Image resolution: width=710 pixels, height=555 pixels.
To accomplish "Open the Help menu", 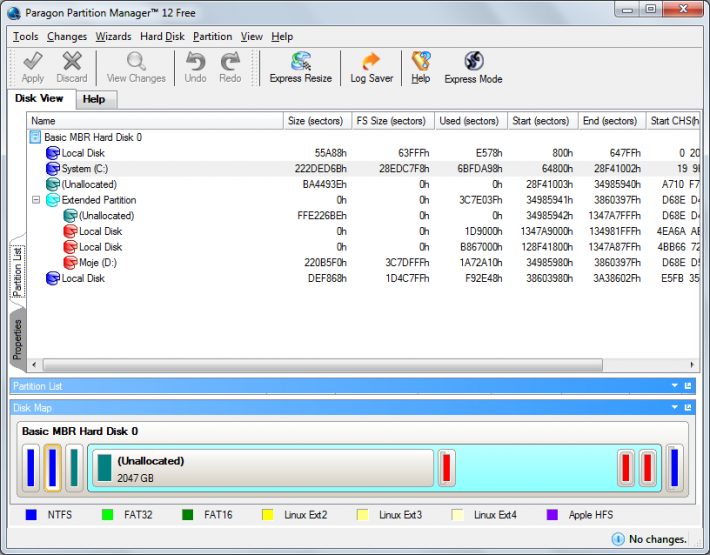I will tap(282, 37).
